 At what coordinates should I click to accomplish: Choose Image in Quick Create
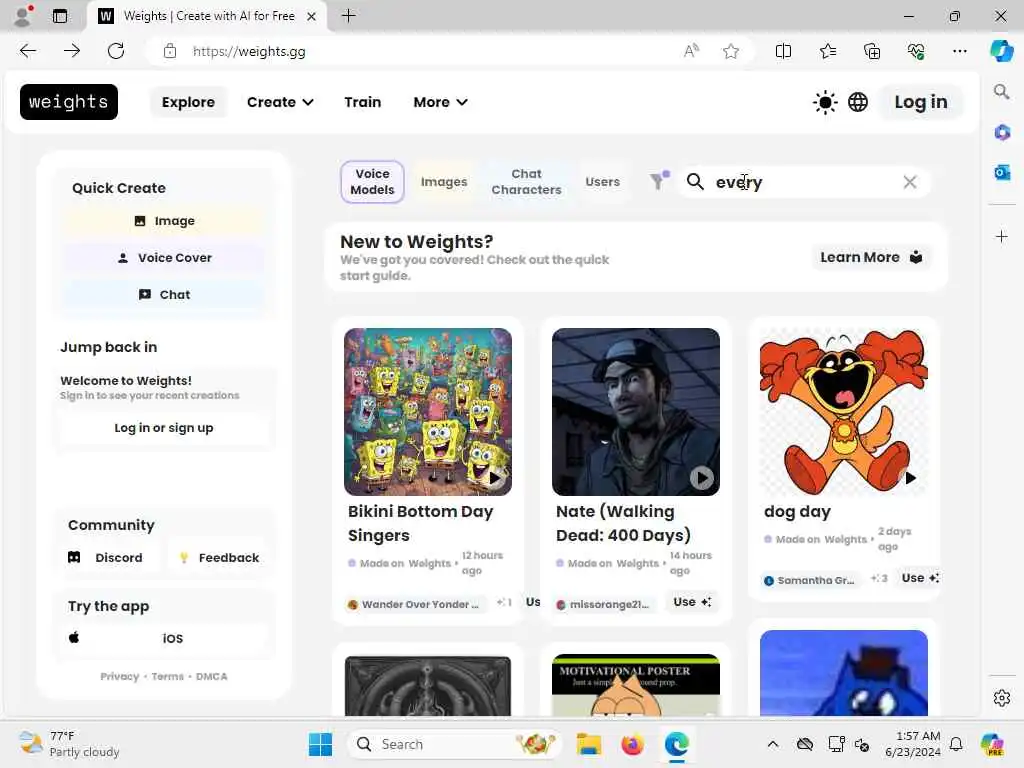pos(165,221)
